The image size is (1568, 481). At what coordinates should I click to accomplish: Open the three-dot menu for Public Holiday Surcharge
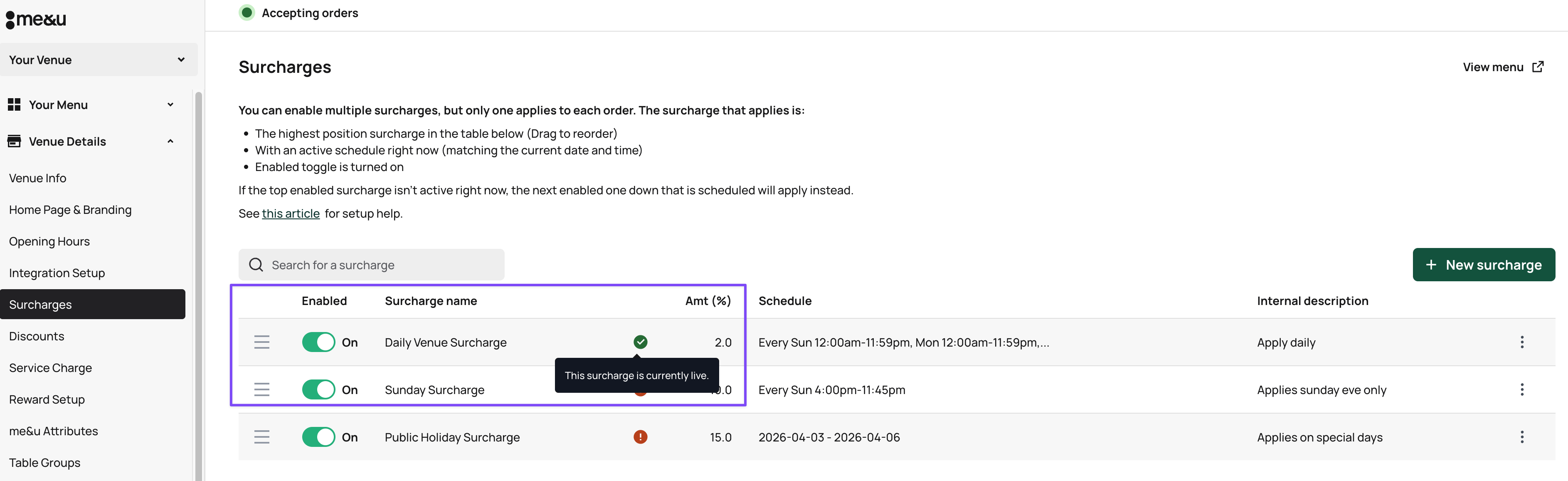coord(1522,437)
